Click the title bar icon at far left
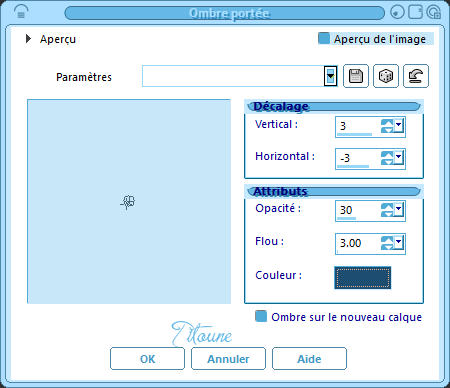 tap(21, 13)
